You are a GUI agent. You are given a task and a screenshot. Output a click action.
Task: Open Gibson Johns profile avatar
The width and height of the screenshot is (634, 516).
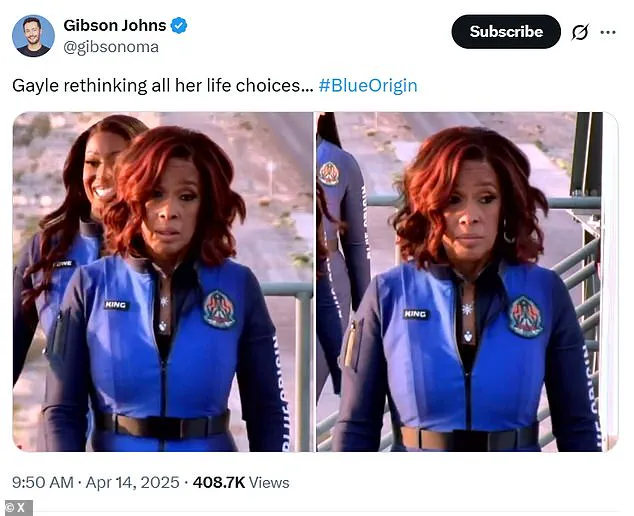tap(33, 36)
